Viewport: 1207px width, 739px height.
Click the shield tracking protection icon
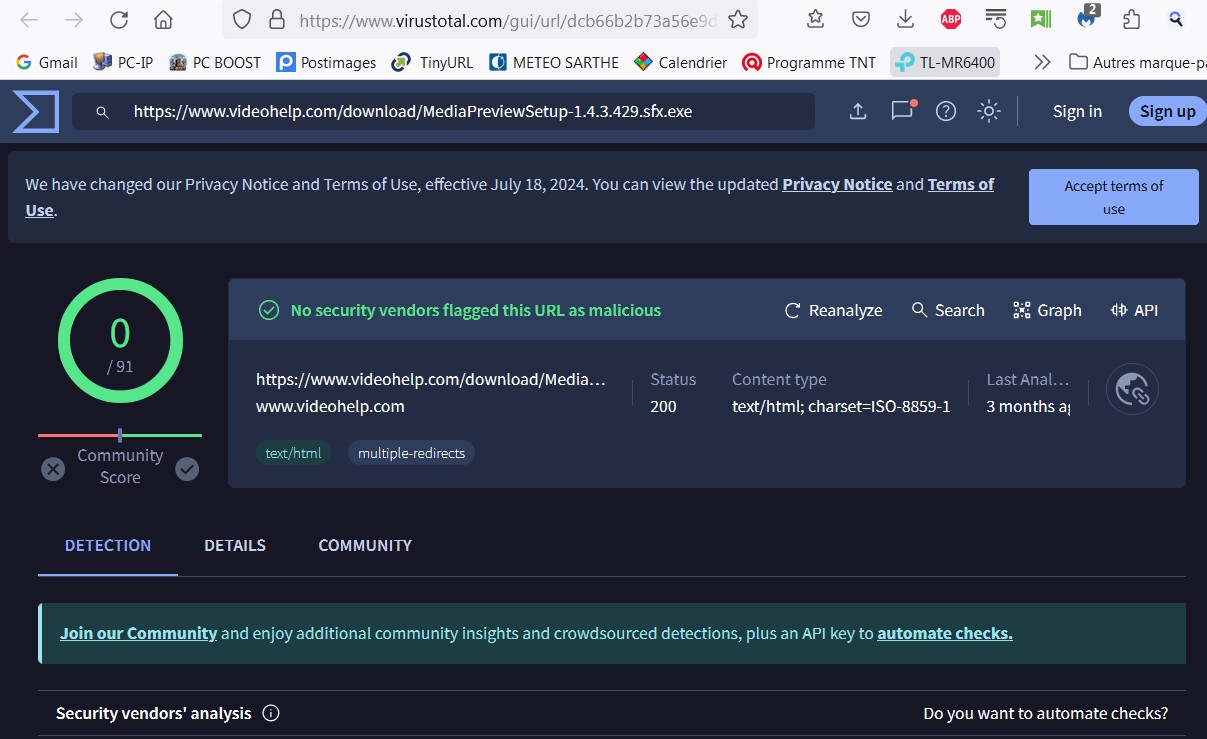(242, 20)
